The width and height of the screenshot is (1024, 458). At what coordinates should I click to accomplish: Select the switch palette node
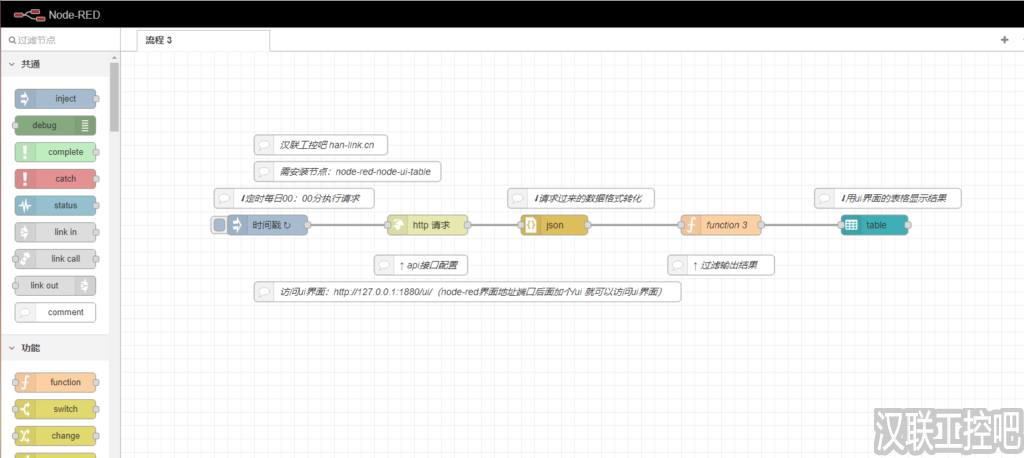[56, 409]
